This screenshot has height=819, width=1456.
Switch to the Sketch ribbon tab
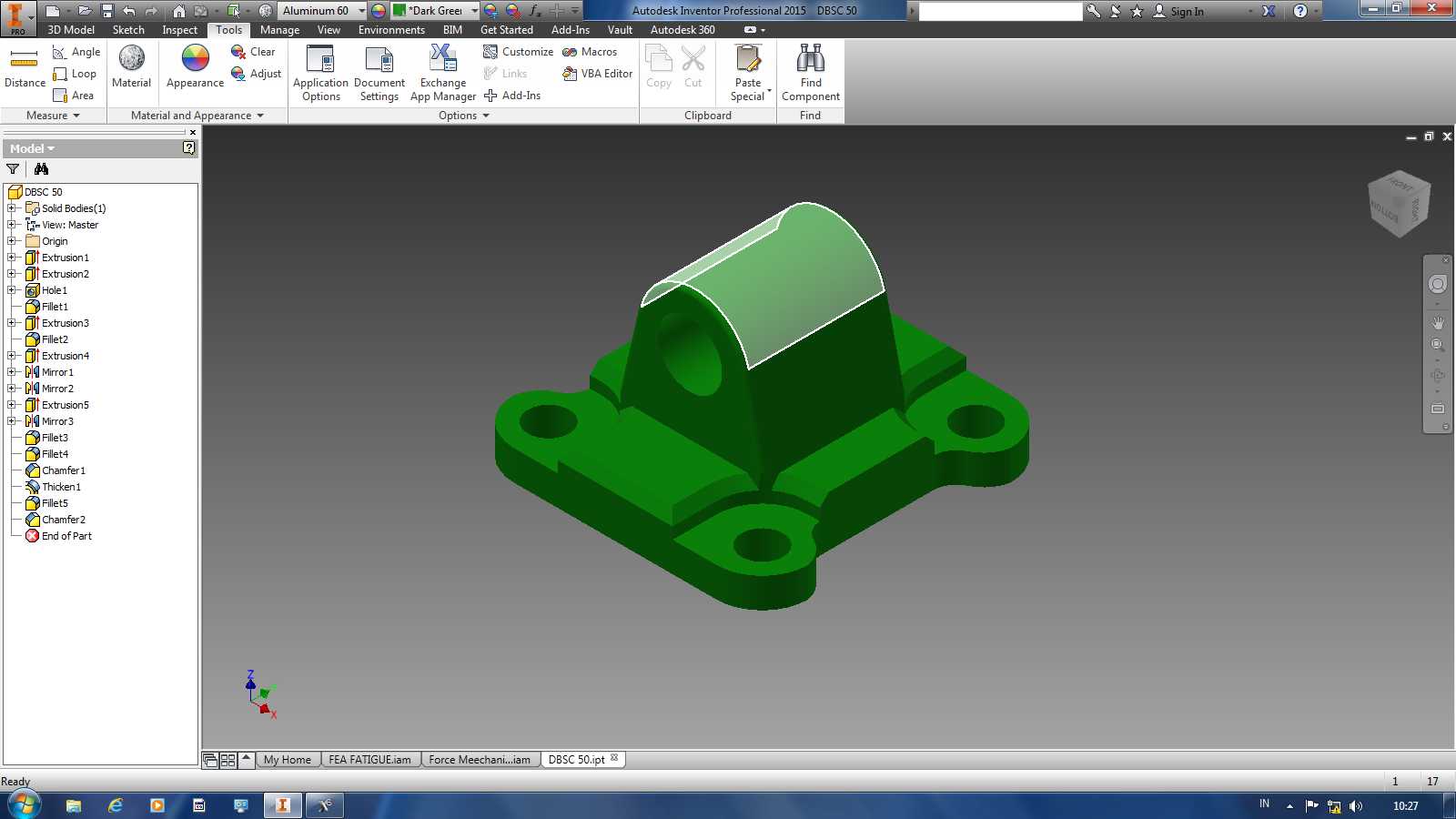click(x=128, y=30)
